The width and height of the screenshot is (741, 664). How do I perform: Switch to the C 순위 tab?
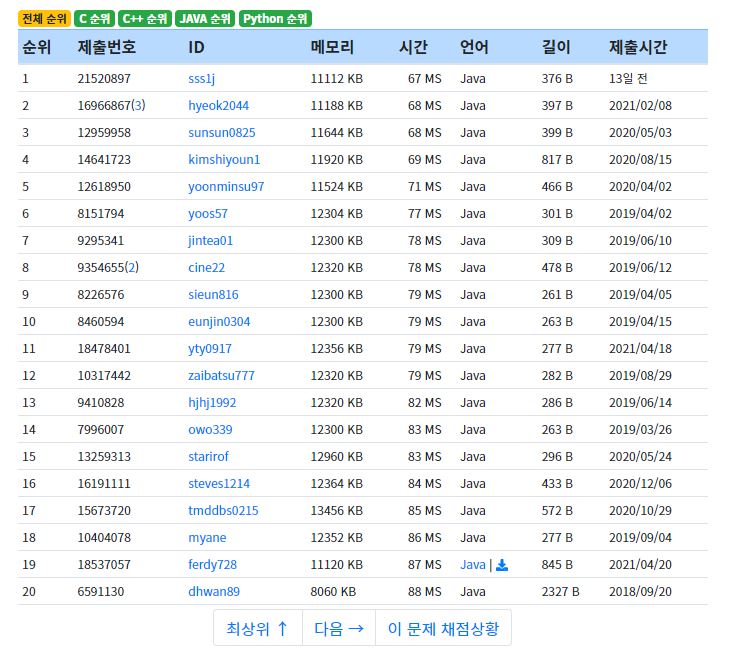coord(95,19)
